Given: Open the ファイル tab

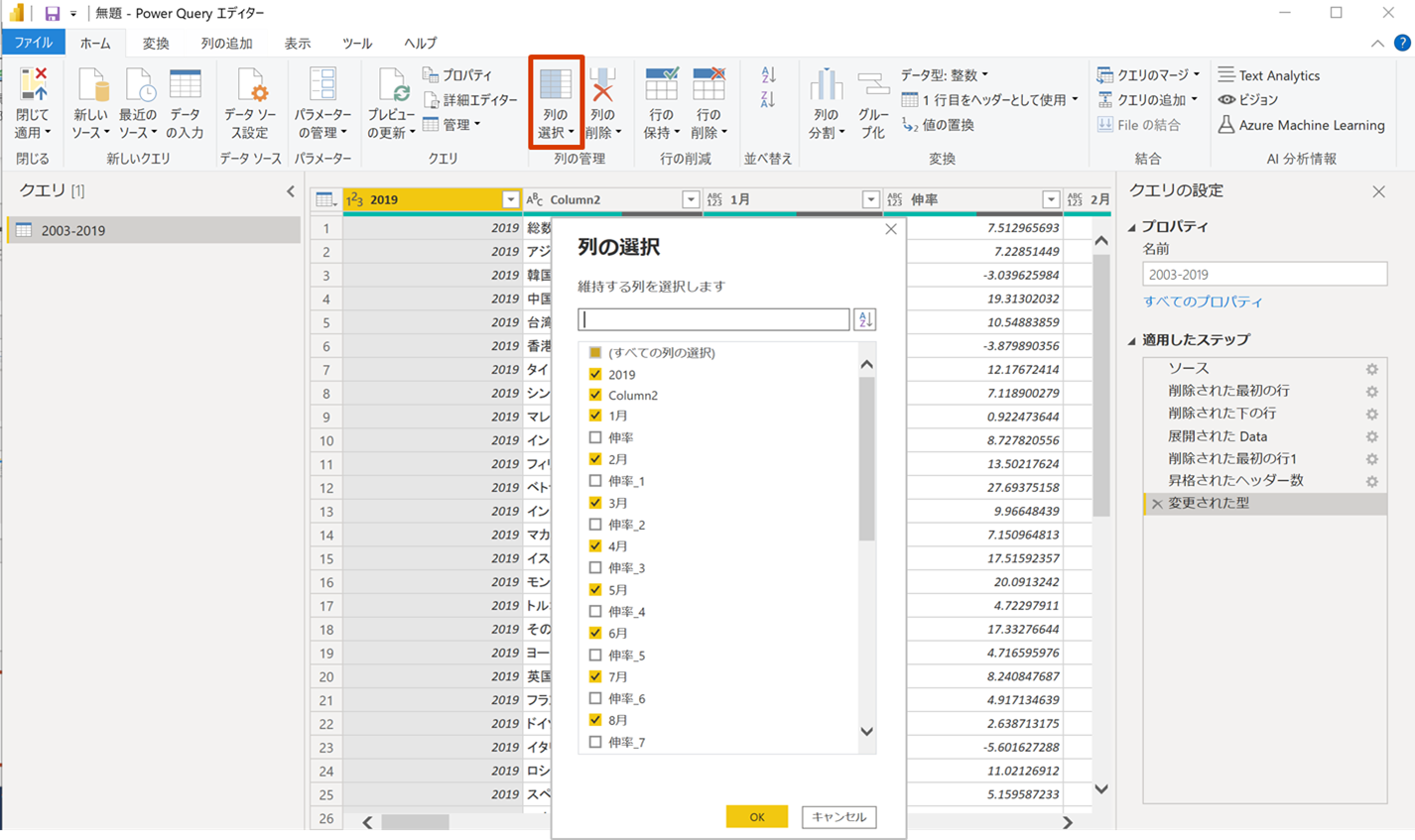Looking at the screenshot, I should click(x=33, y=43).
